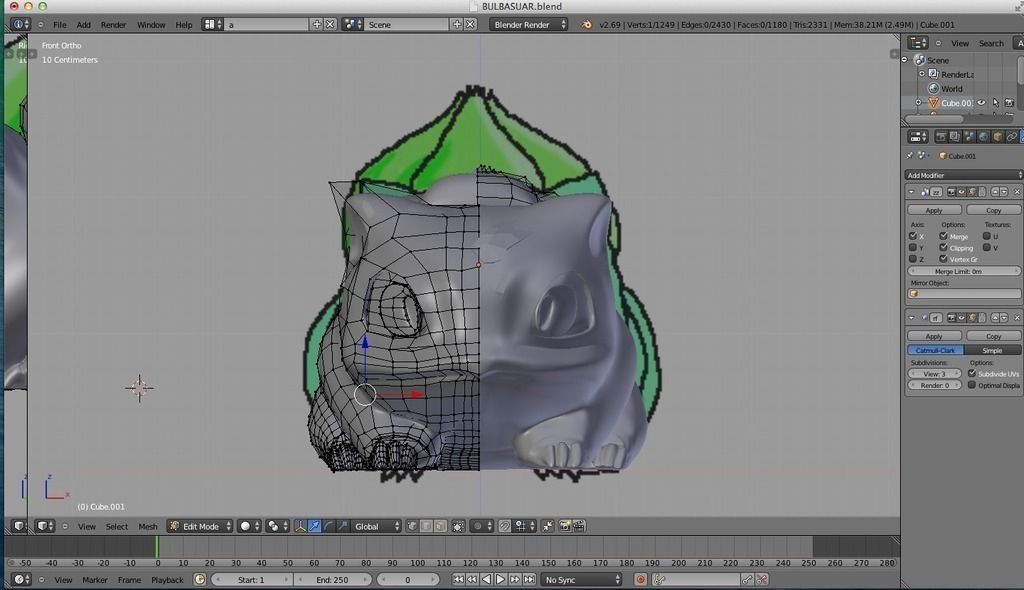The height and width of the screenshot is (590, 1024).
Task: Open the Help menu
Action: 184,24
